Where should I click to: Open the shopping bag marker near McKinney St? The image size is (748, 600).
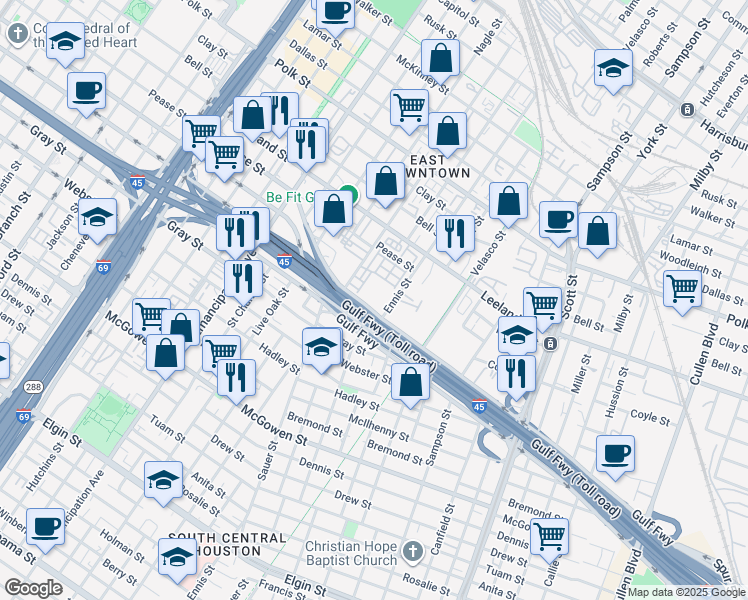440,57
